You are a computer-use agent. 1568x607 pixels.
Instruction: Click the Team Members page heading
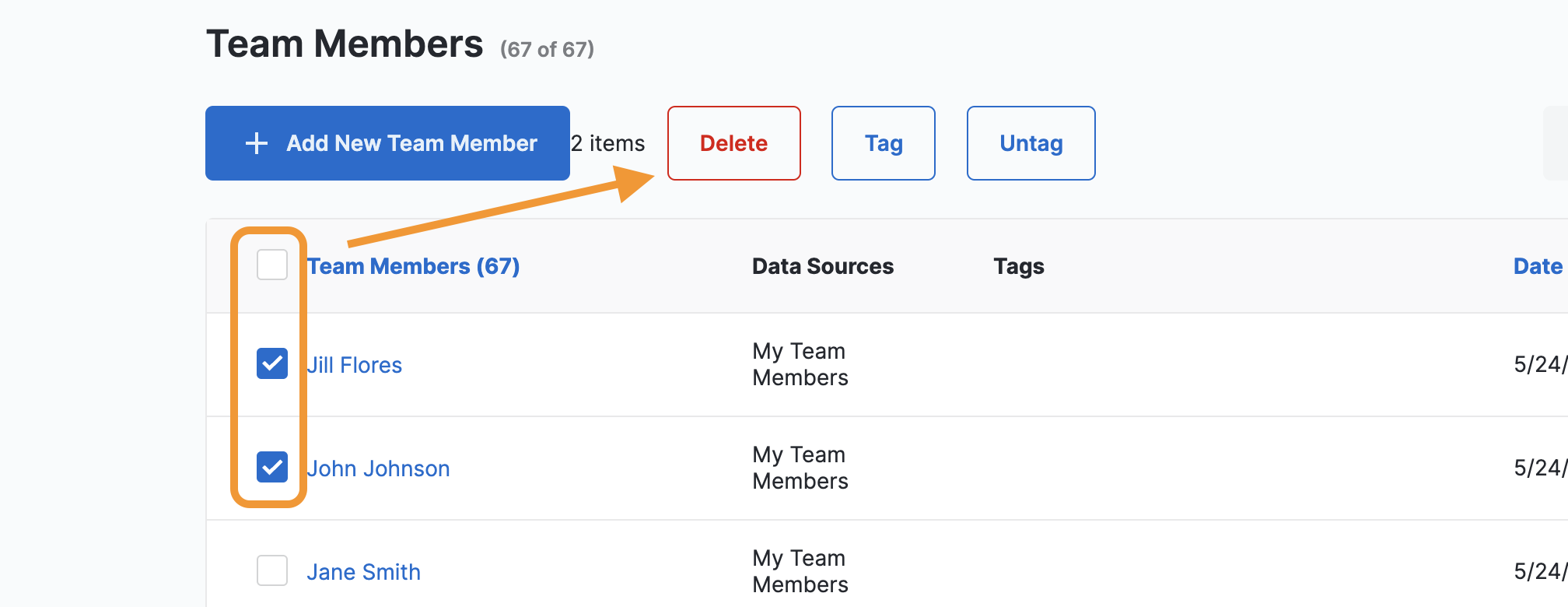coord(345,44)
